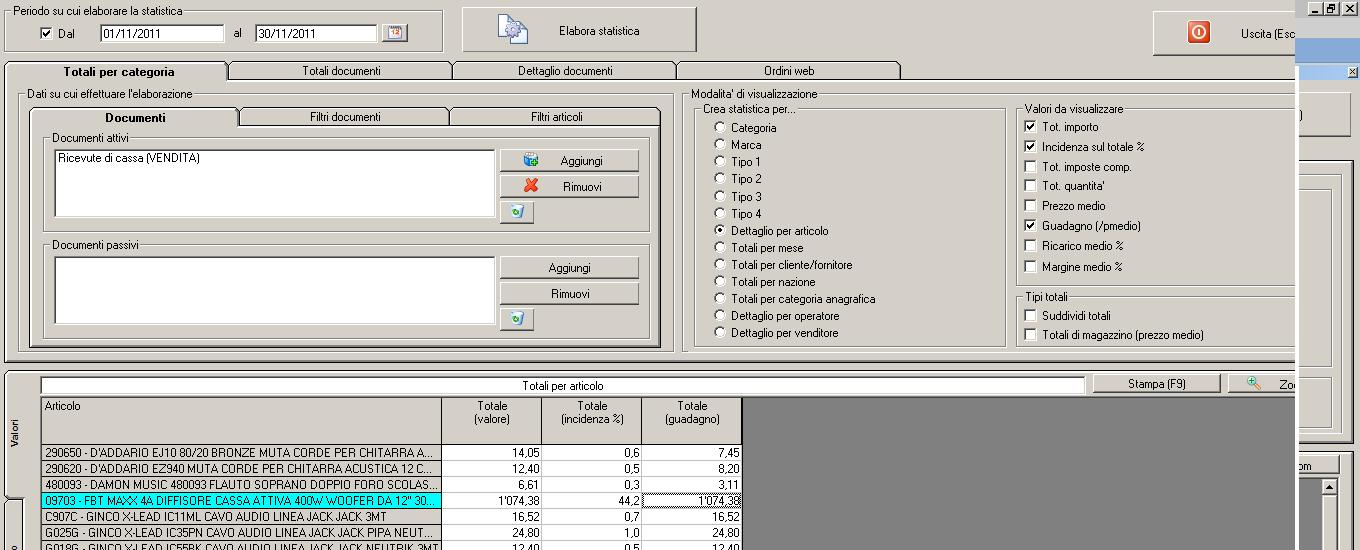Select the Tipo 4 radio button
The image size is (1360, 550).
[720, 214]
